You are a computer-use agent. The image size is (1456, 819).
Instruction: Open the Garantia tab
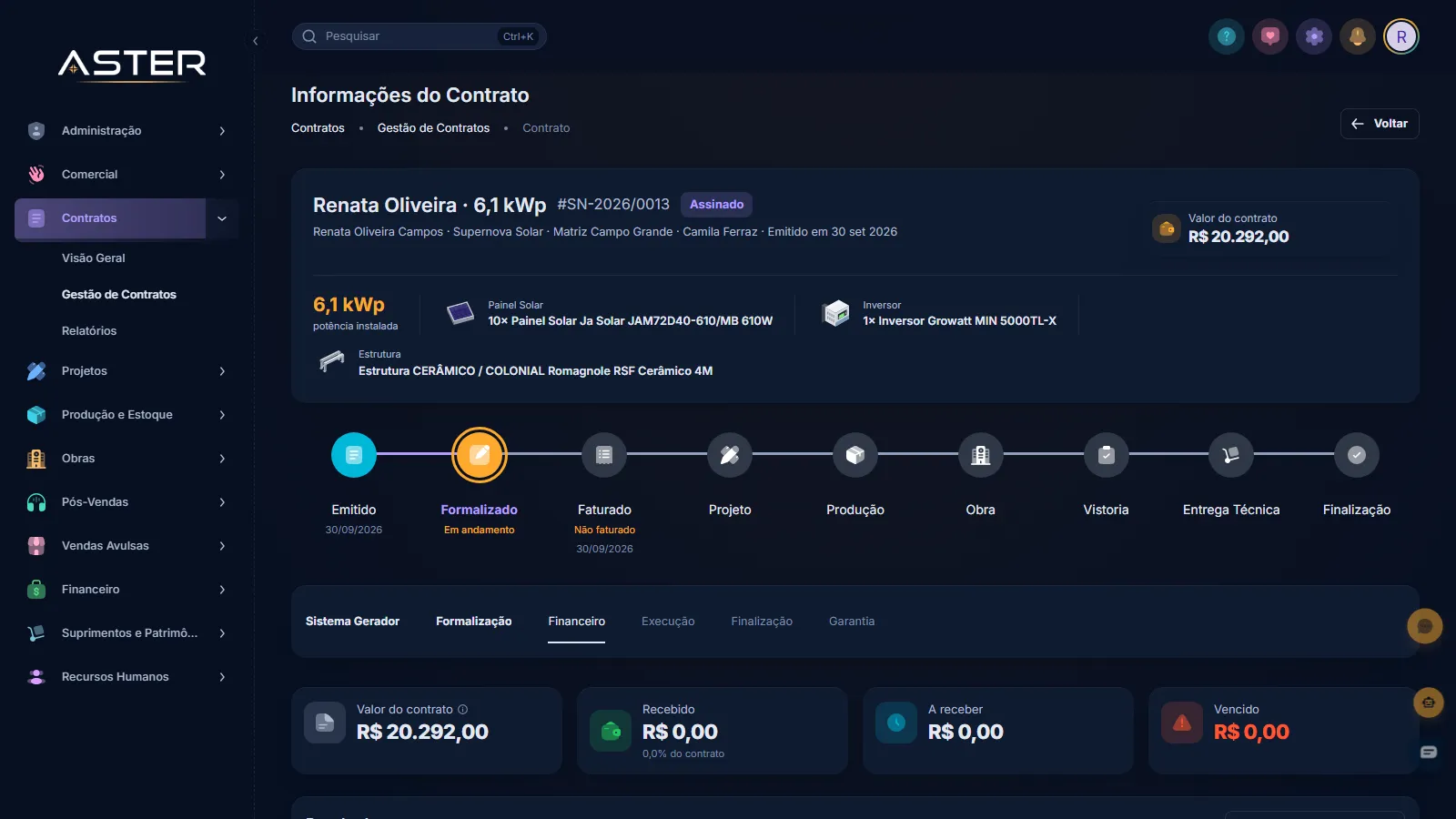pos(852,622)
